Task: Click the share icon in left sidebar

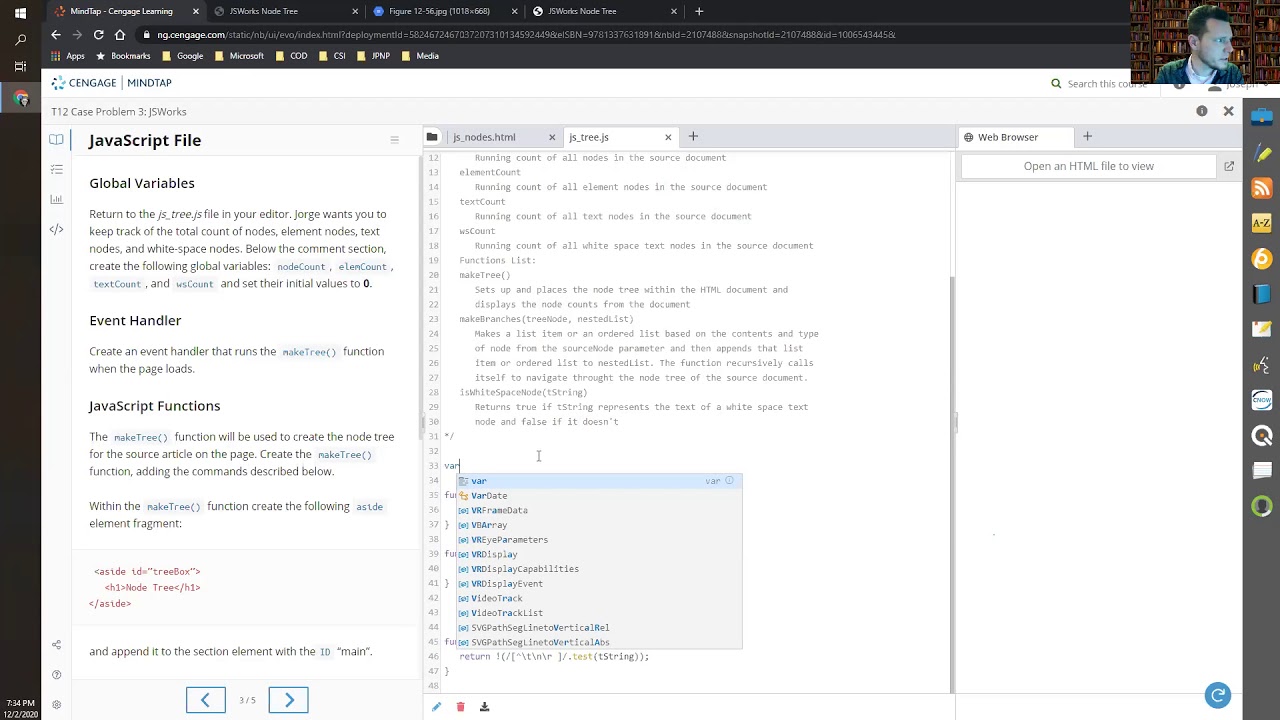Action: tap(56, 645)
